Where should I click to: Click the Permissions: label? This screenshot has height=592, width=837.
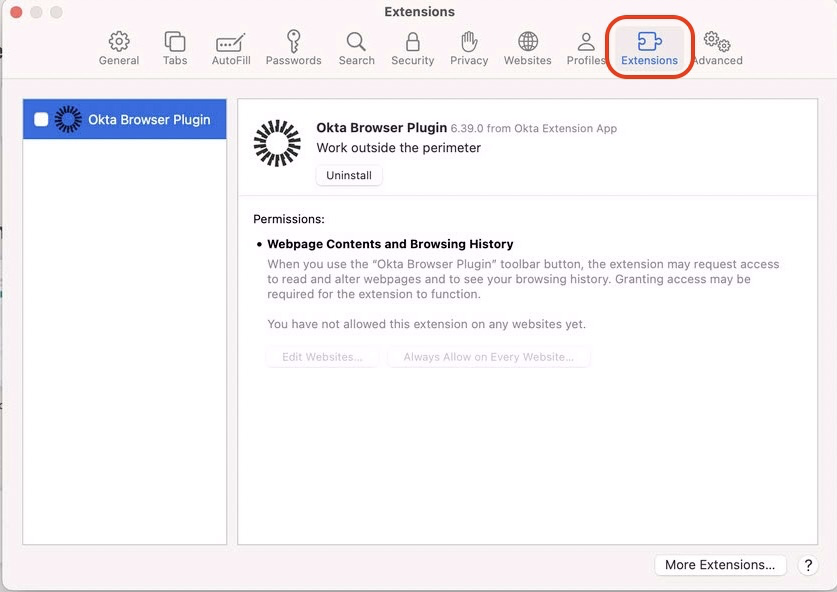[x=289, y=219]
